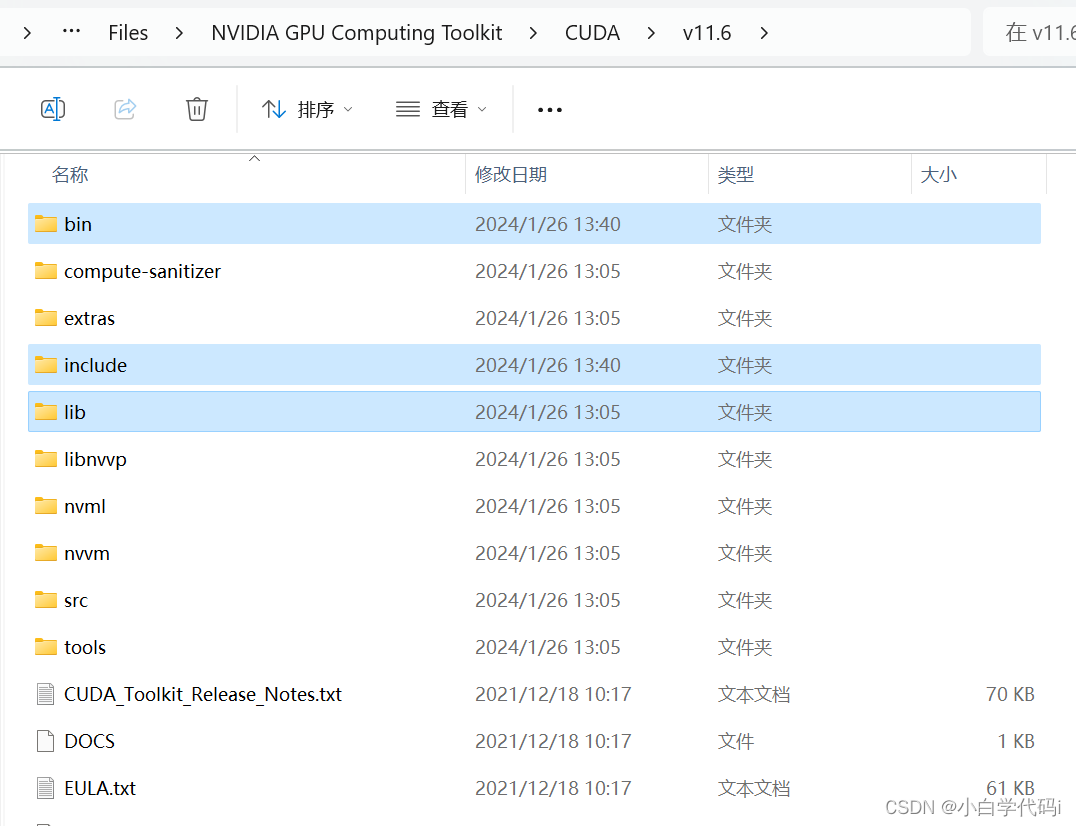Screen dimensions: 1076x826
Task: Click the lib row's 文件夹 type cell
Action: 745,412
